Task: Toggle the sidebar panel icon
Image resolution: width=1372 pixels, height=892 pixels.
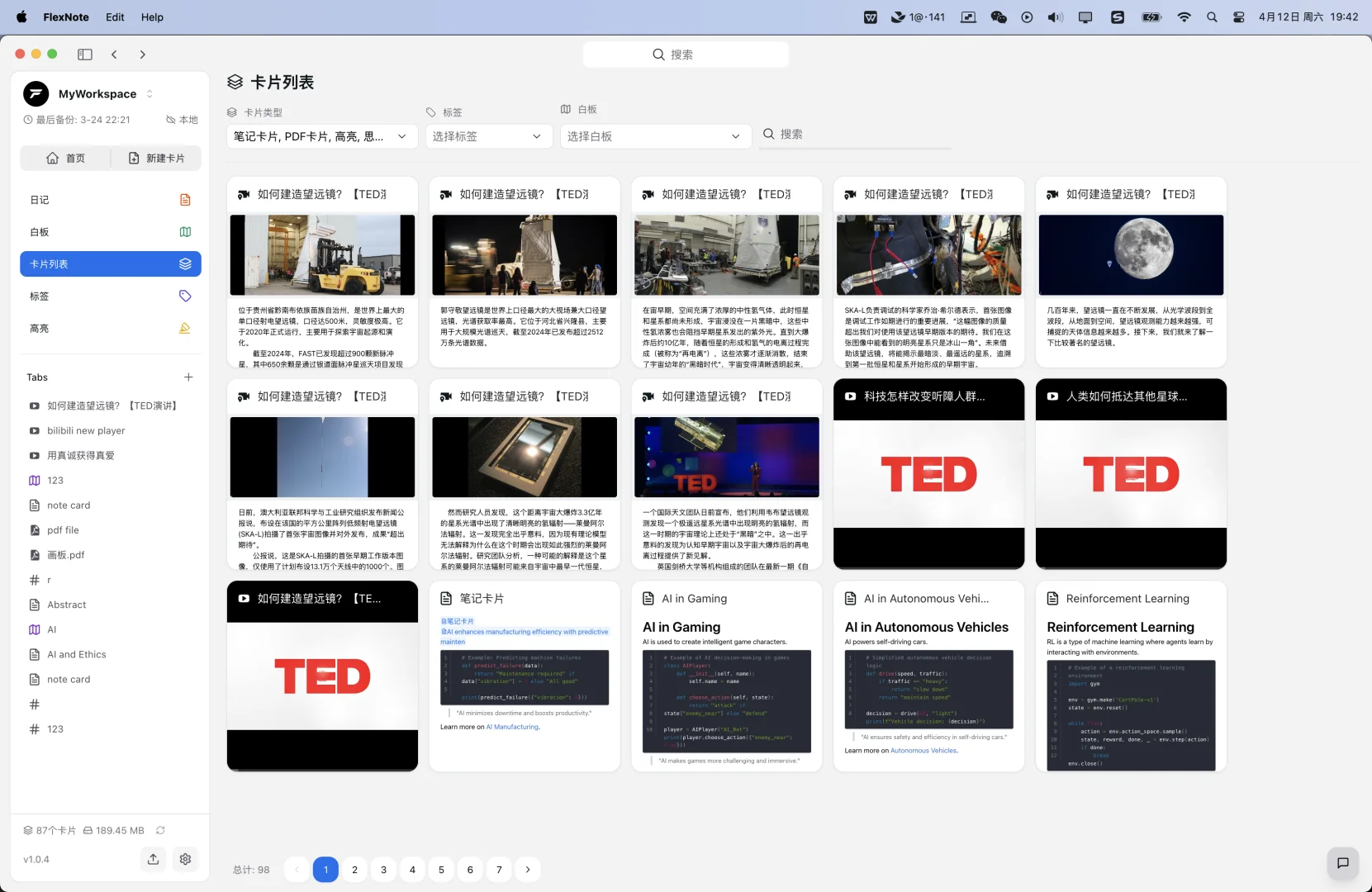Action: pyautogui.click(x=85, y=55)
